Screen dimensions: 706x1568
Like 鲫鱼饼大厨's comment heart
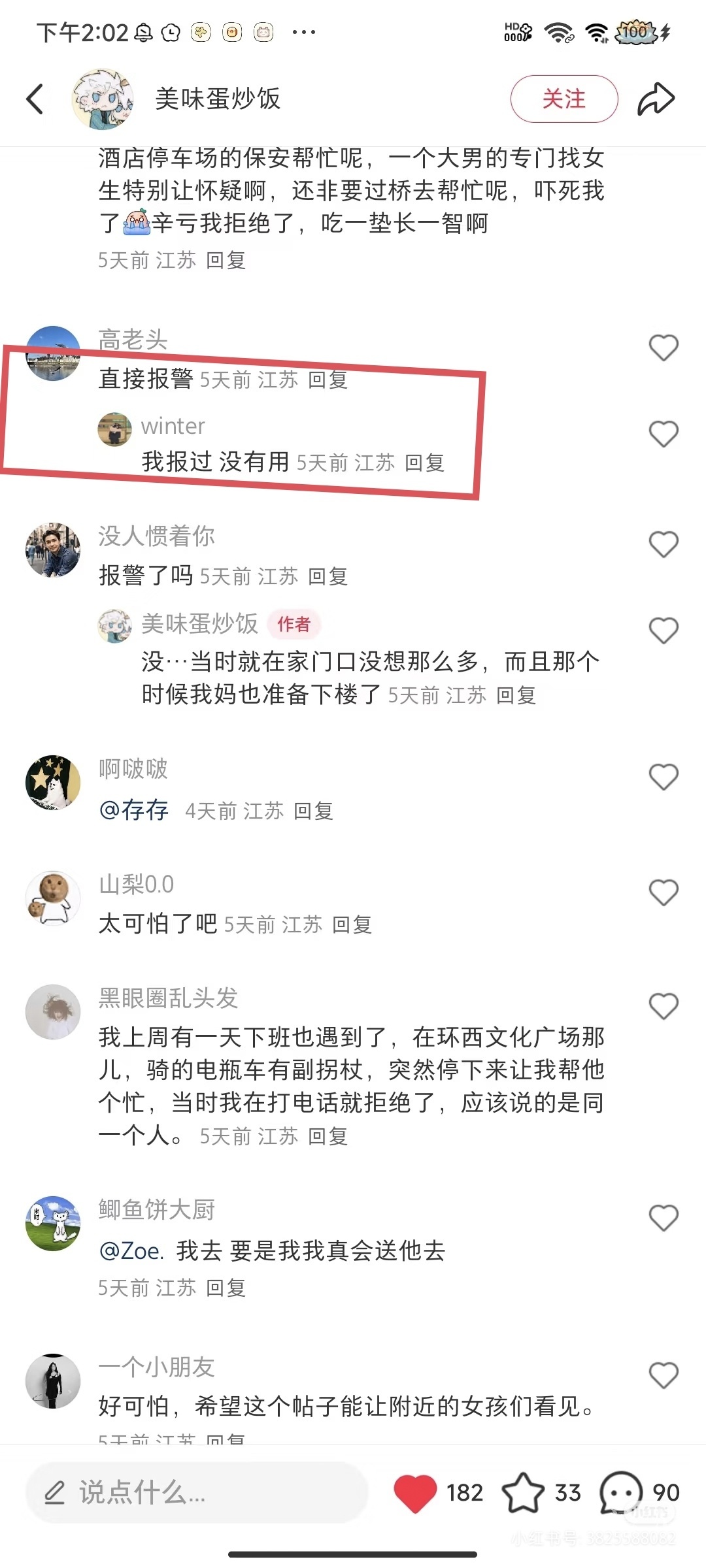[x=664, y=1218]
